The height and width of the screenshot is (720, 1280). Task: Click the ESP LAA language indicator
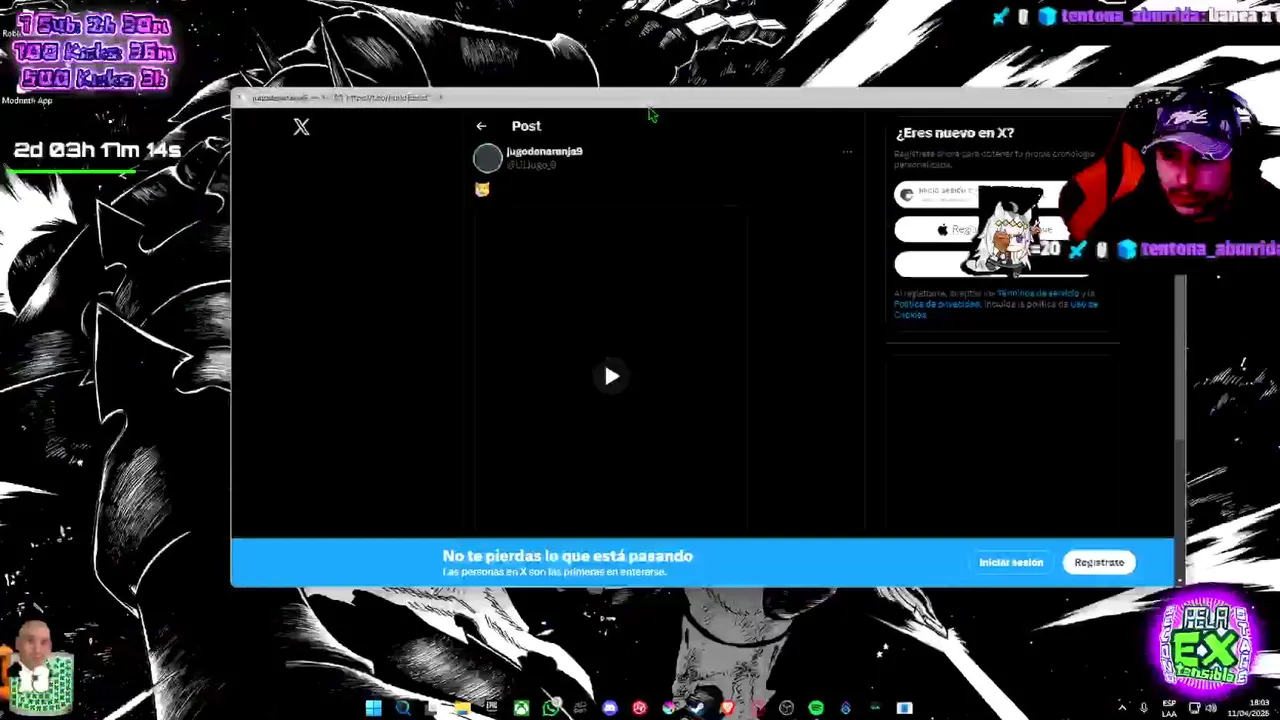point(1170,707)
